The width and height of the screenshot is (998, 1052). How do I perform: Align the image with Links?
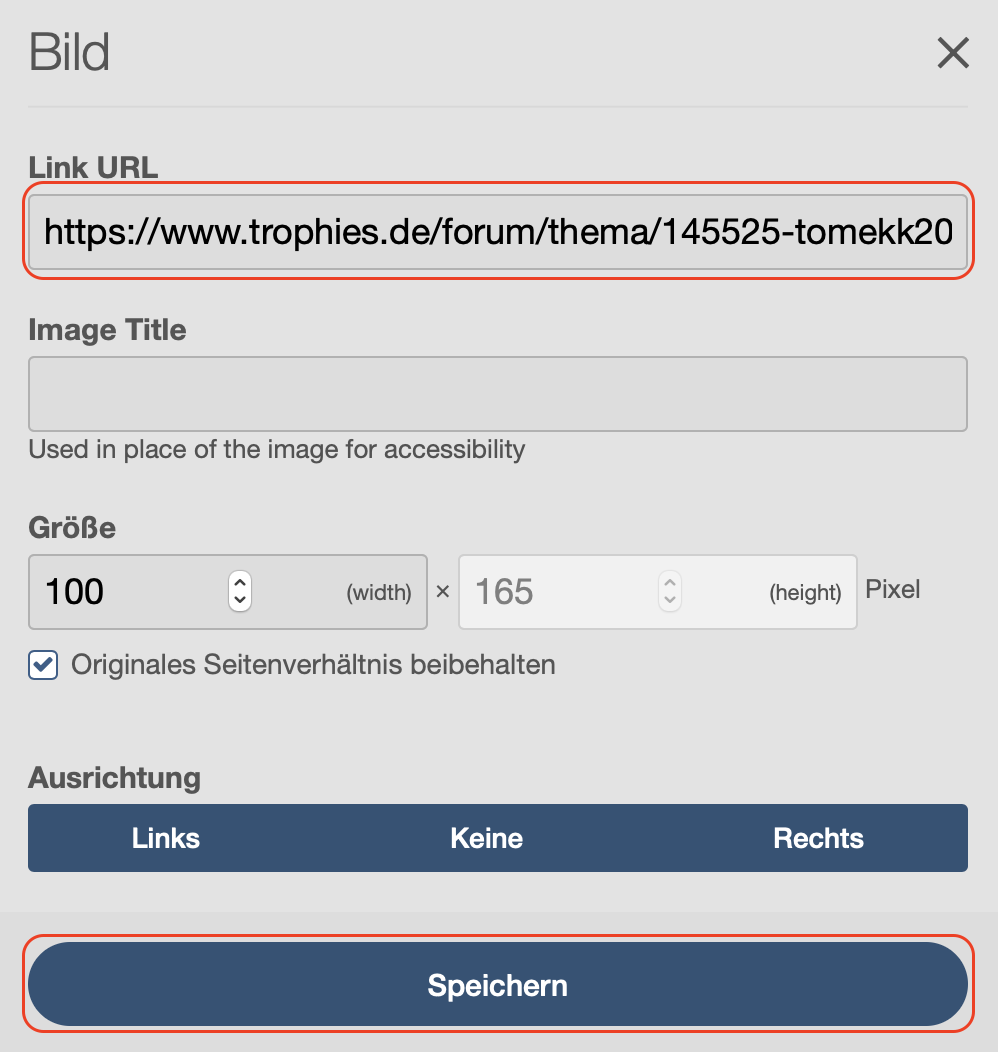point(166,838)
